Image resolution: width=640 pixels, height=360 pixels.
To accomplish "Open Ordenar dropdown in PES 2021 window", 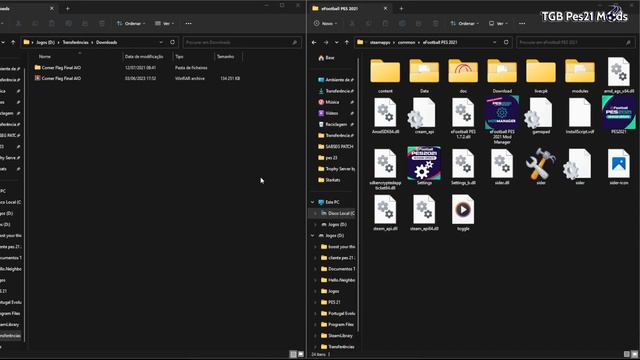I will (464, 24).
